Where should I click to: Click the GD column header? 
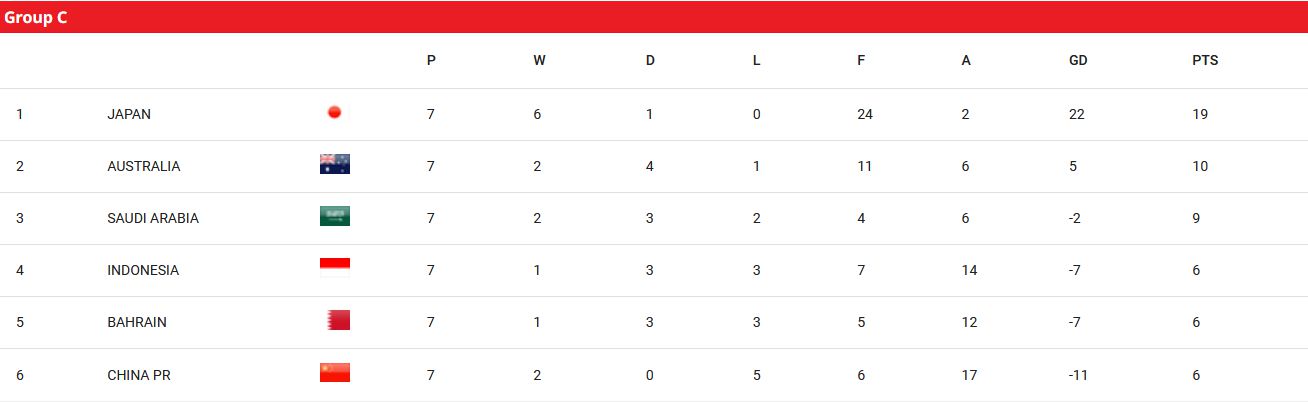[x=1078, y=60]
